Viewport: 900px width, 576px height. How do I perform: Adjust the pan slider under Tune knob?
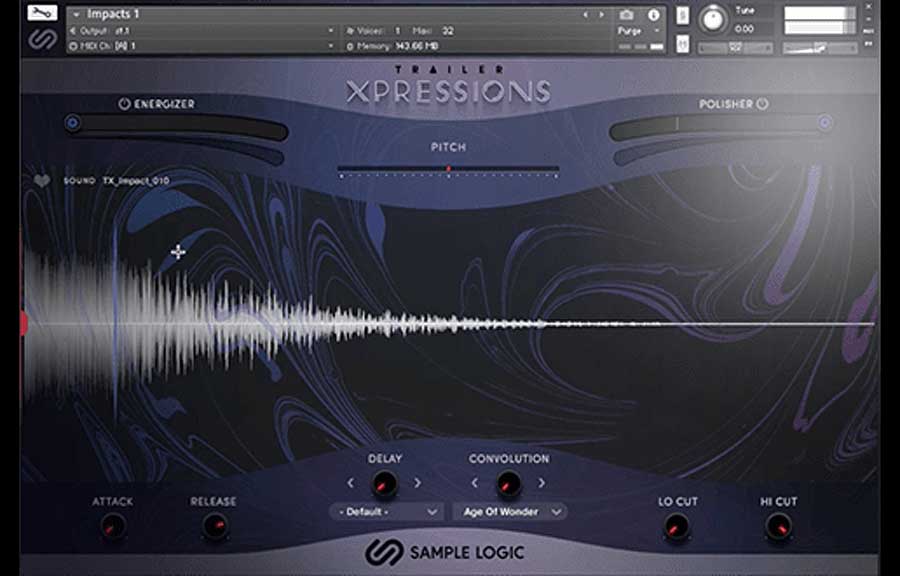(x=735, y=48)
